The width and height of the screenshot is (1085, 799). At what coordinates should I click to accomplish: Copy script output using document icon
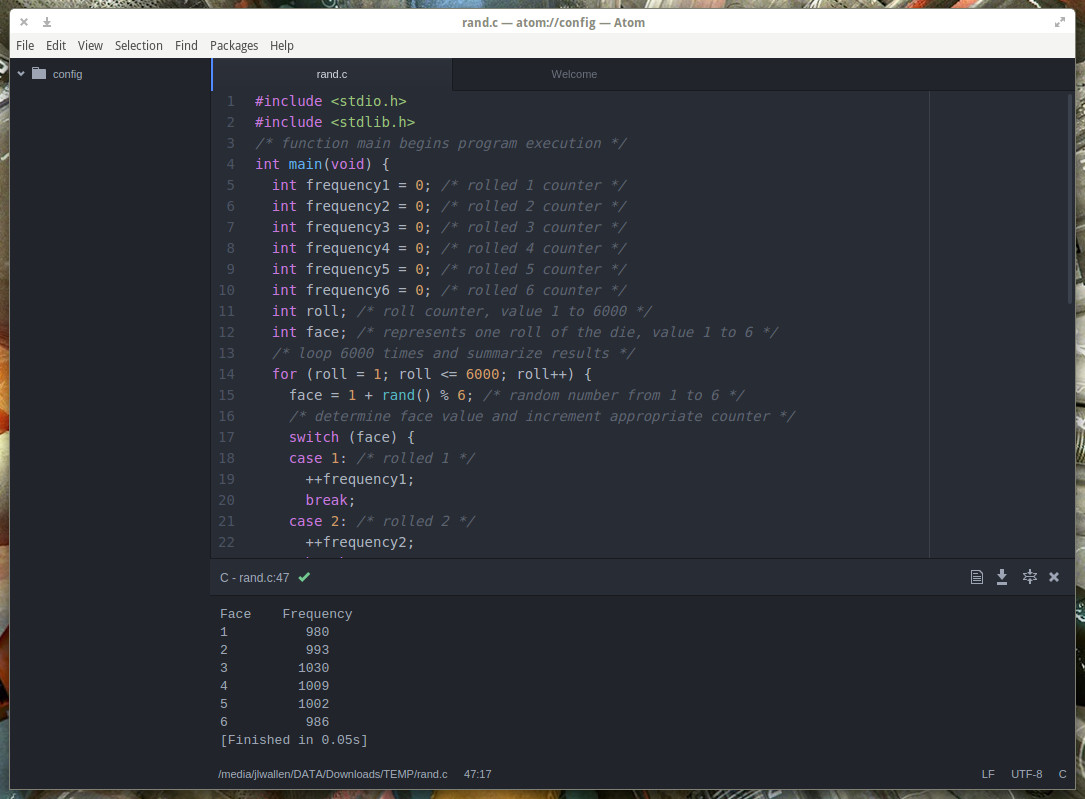pos(977,577)
